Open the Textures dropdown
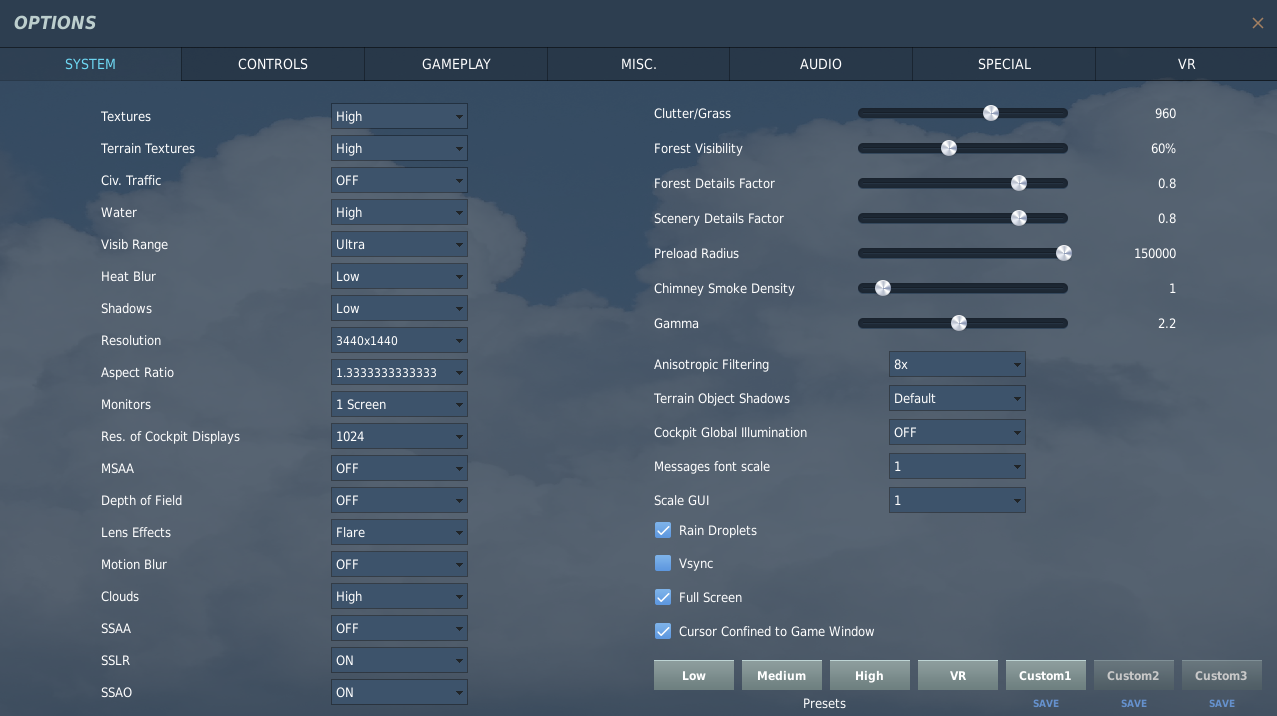1277x716 pixels. click(399, 116)
